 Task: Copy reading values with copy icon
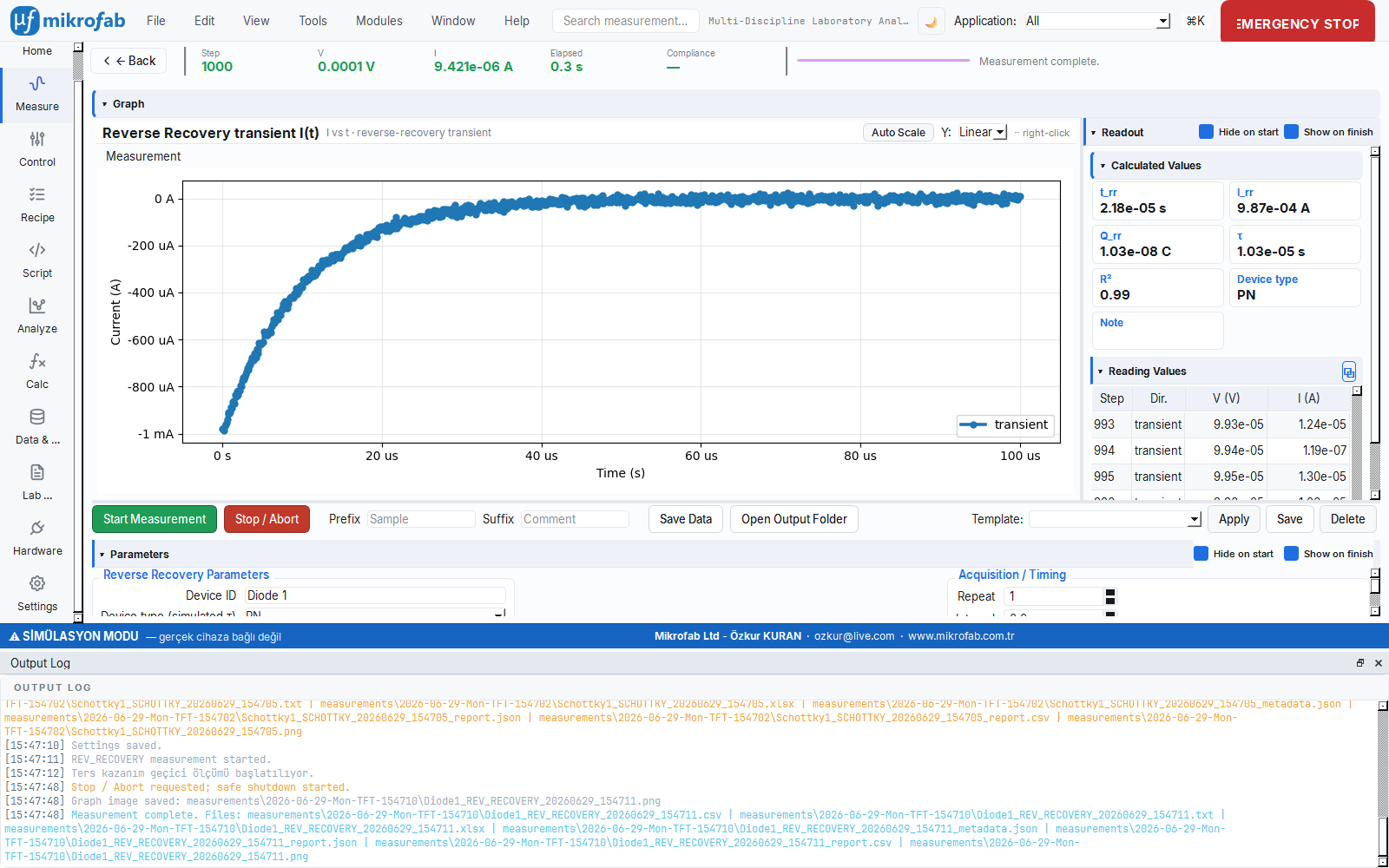(x=1348, y=372)
